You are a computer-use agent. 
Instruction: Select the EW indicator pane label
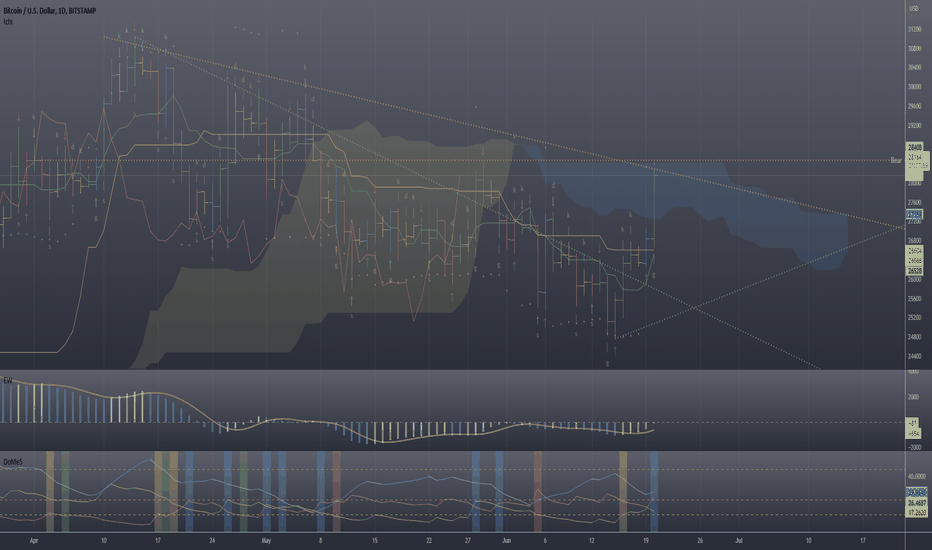(x=8, y=380)
